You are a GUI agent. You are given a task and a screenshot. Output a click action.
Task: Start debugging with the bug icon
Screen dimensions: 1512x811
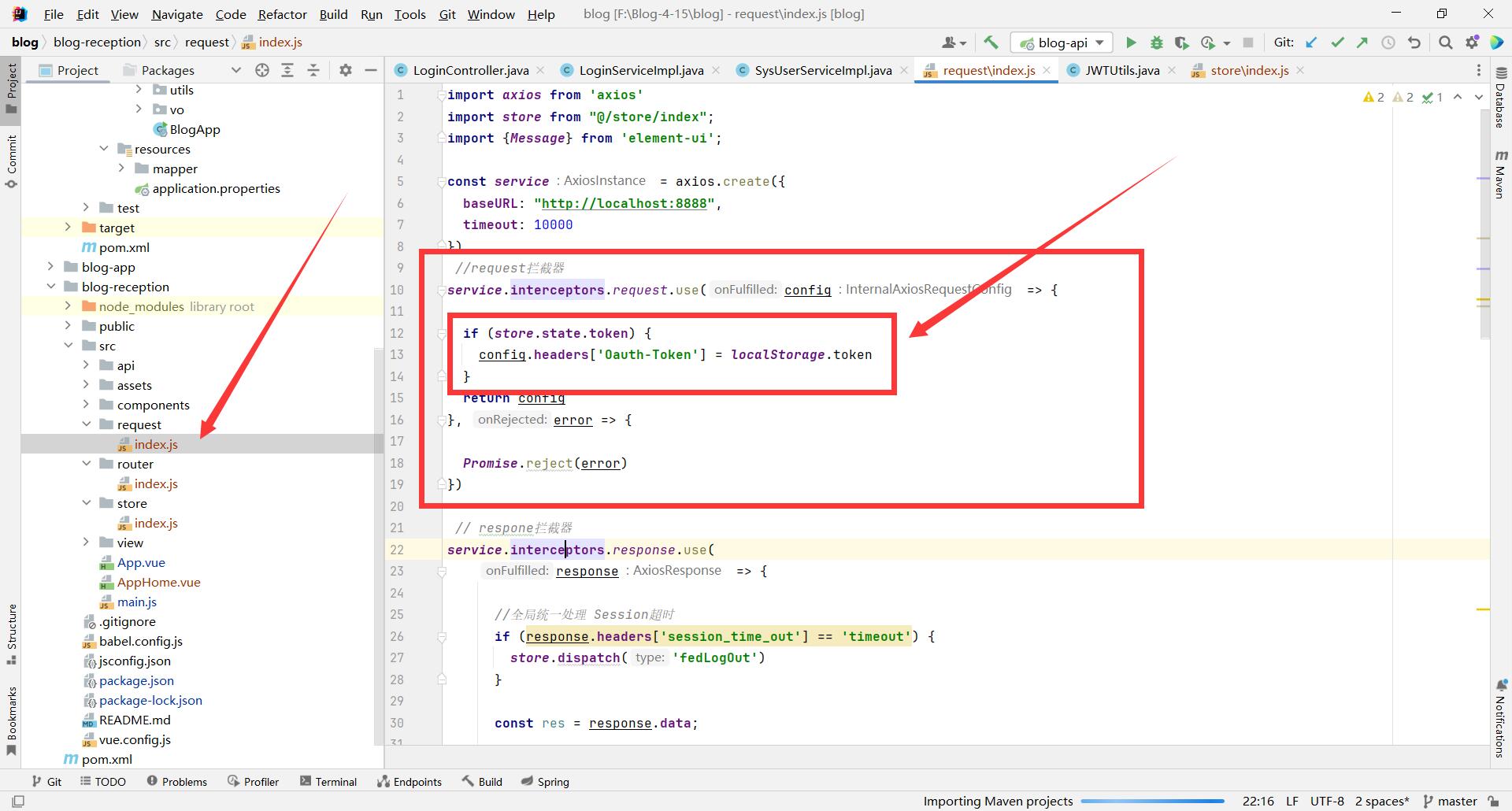1156,43
